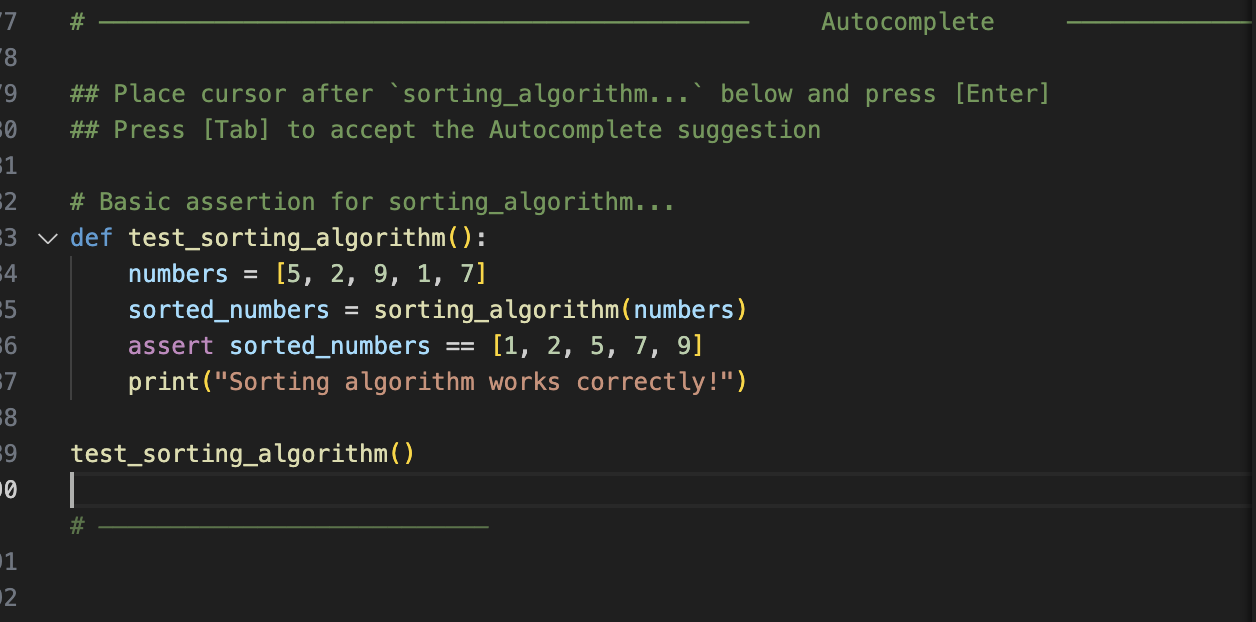Click the "[Tab]" word in the comment
Viewport: 1256px width, 622px height.
(x=236, y=130)
